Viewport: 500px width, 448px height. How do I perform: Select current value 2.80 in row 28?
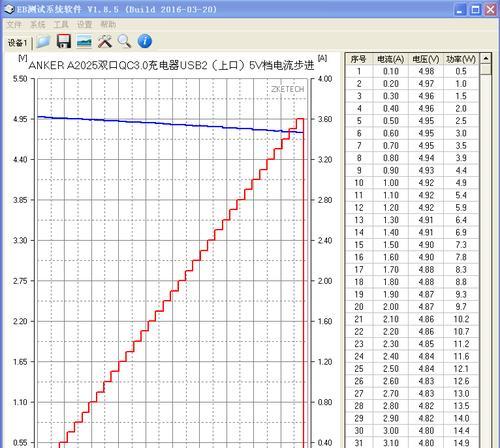point(391,406)
